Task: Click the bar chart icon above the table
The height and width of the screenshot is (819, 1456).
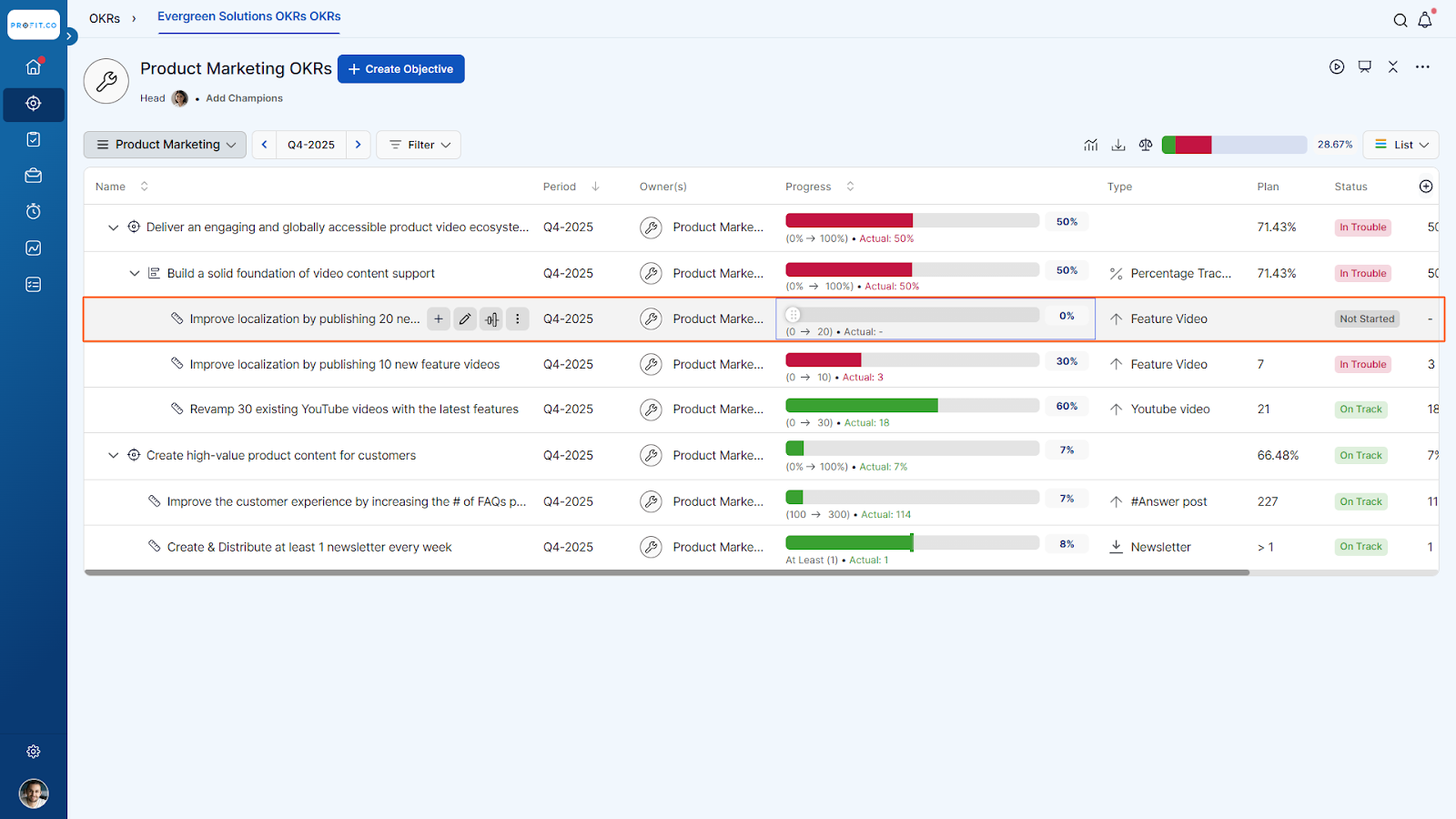Action: pyautogui.click(x=1091, y=145)
